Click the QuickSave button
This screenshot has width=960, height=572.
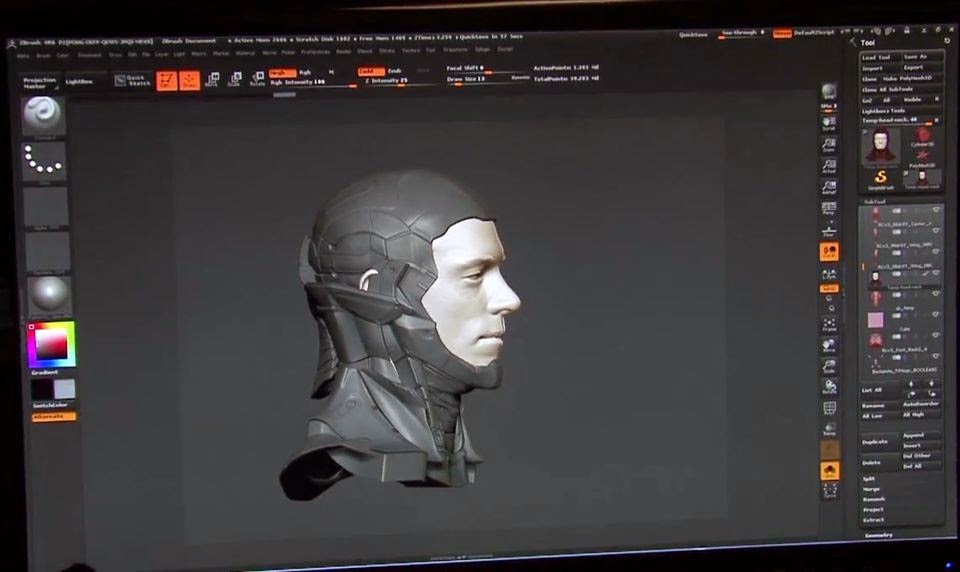[x=694, y=35]
